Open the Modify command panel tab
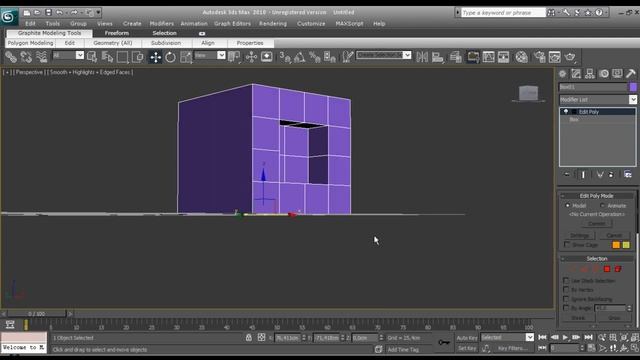The image size is (640, 360). [x=576, y=73]
